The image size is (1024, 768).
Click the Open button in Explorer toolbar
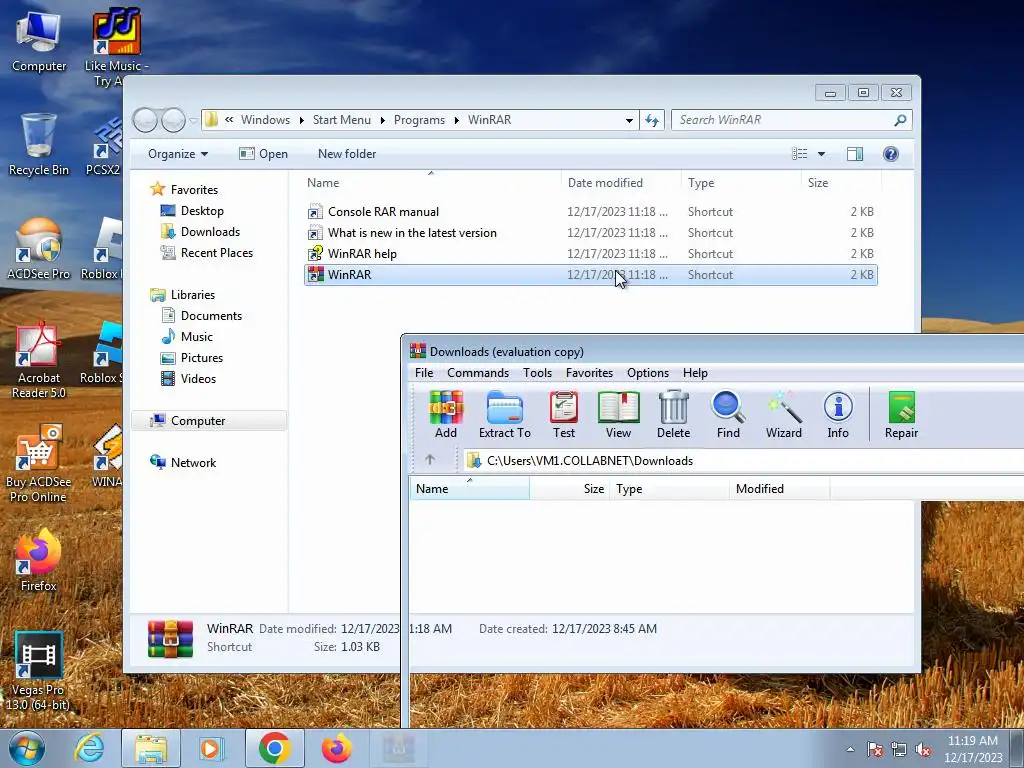[263, 153]
